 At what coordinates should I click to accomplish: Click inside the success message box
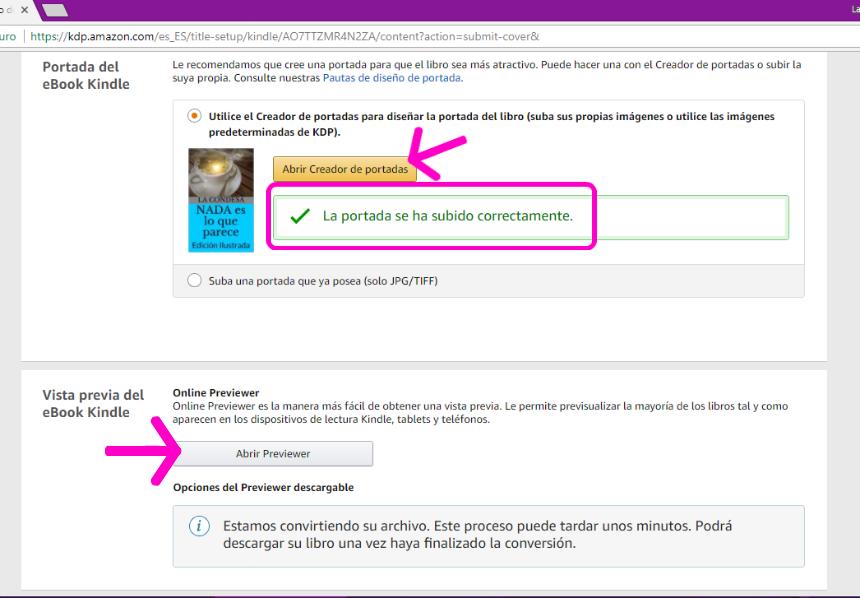click(x=433, y=213)
